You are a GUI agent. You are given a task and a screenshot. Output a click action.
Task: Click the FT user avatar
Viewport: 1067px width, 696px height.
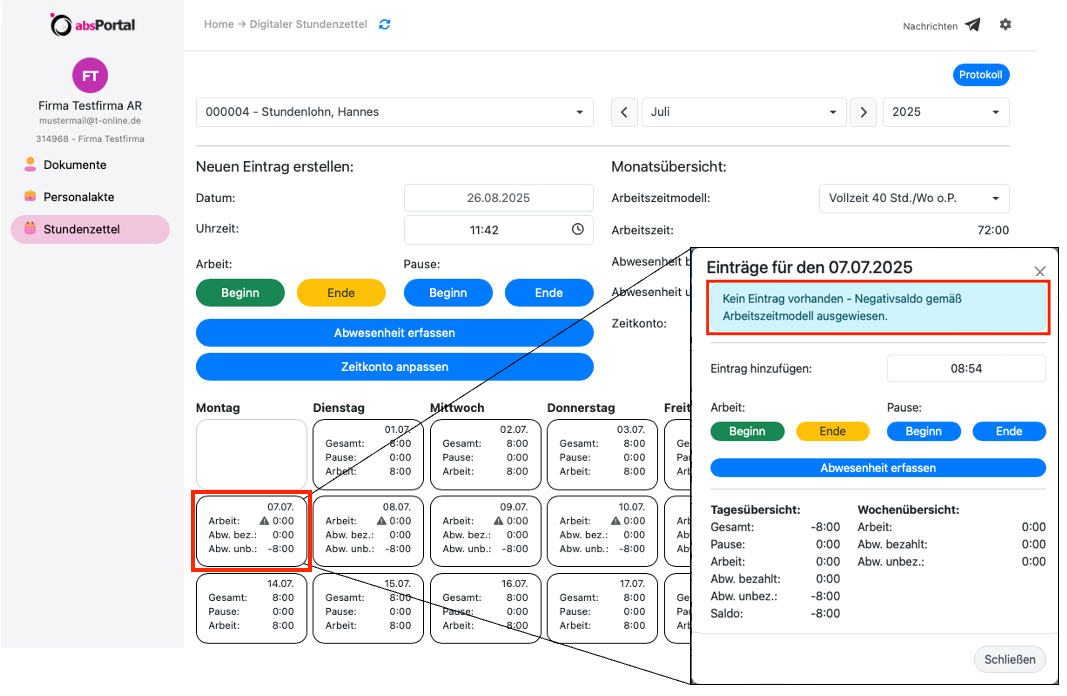[x=90, y=76]
